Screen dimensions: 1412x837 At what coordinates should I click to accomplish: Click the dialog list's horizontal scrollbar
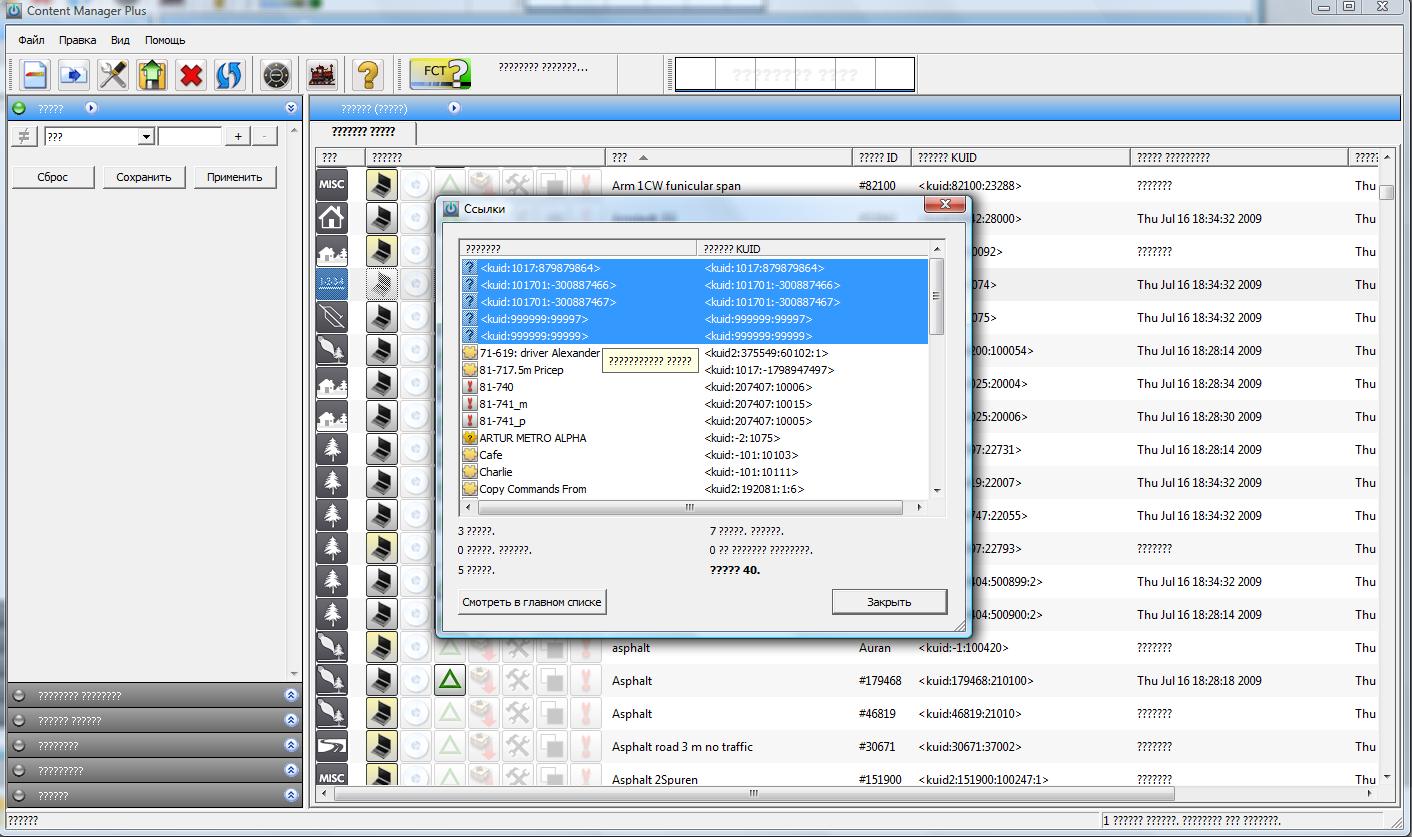[689, 508]
